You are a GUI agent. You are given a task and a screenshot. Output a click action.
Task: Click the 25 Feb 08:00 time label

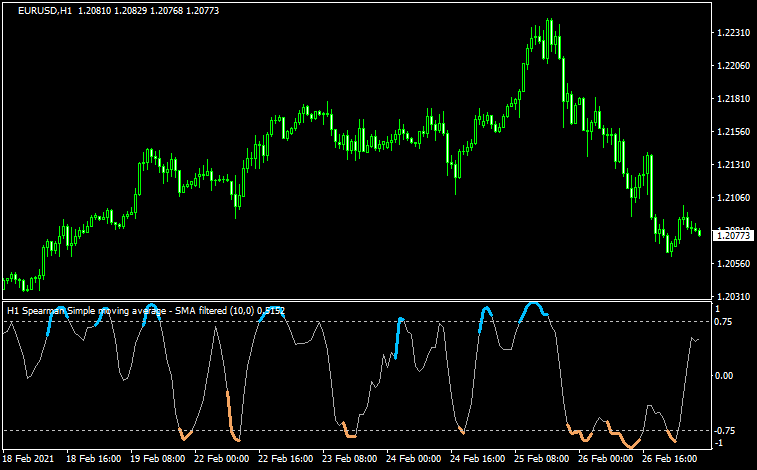[x=541, y=458]
